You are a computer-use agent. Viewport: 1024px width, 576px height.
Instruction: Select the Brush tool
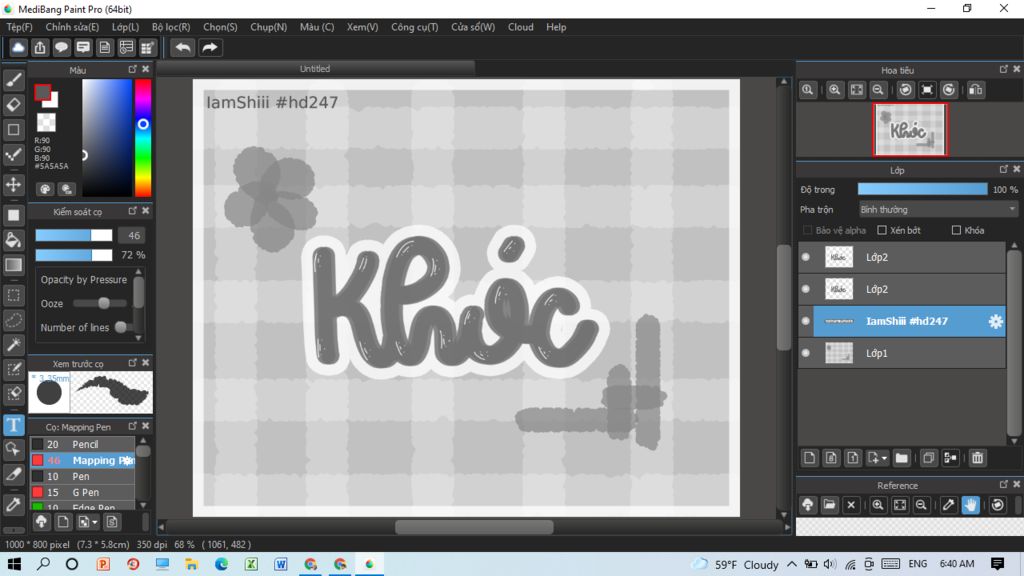pyautogui.click(x=14, y=80)
